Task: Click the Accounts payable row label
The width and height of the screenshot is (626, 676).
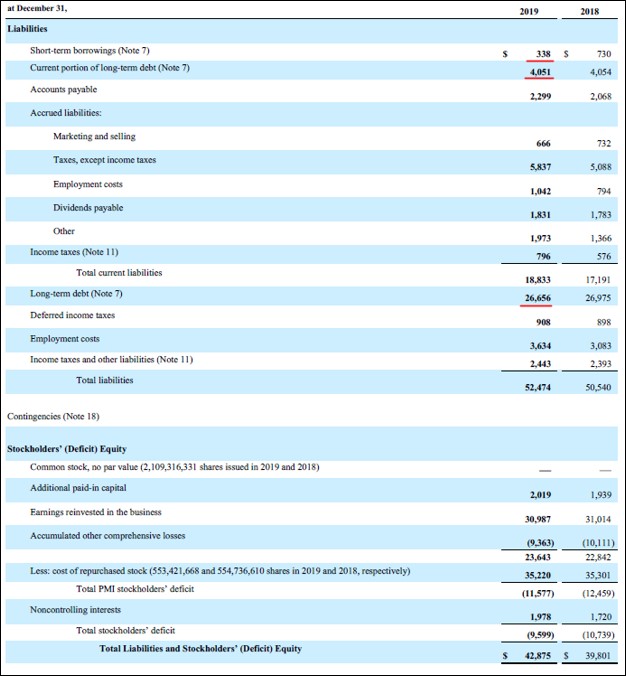Action: (64, 89)
